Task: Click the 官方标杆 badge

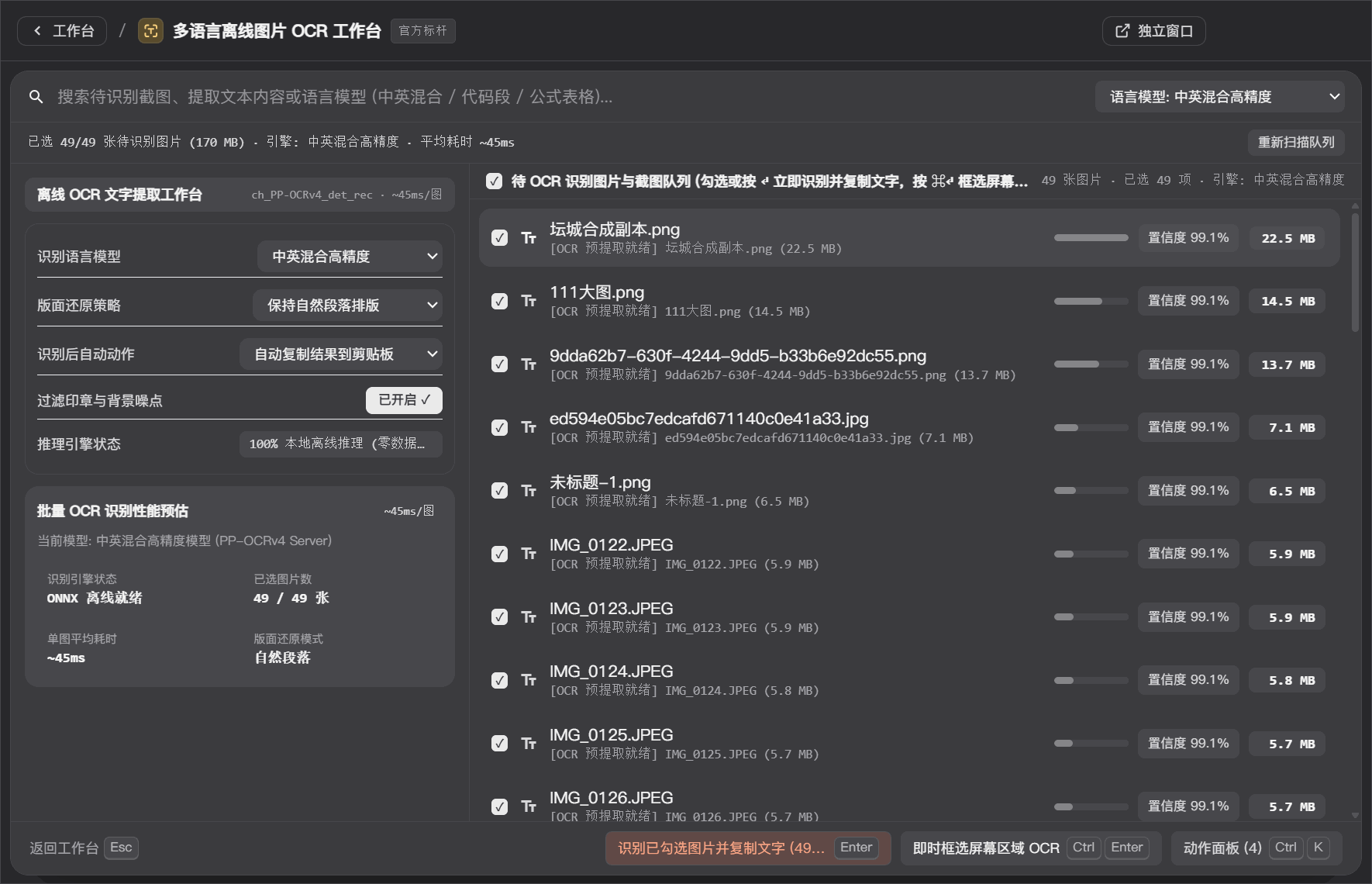Action: [x=423, y=31]
